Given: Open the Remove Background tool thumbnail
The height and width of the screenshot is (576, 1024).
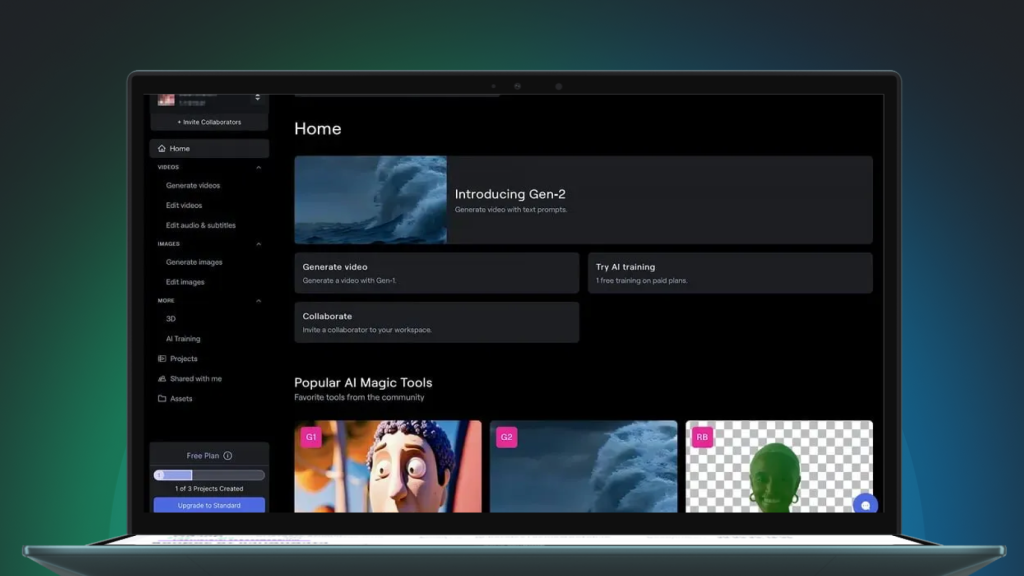Looking at the screenshot, I should tap(779, 466).
